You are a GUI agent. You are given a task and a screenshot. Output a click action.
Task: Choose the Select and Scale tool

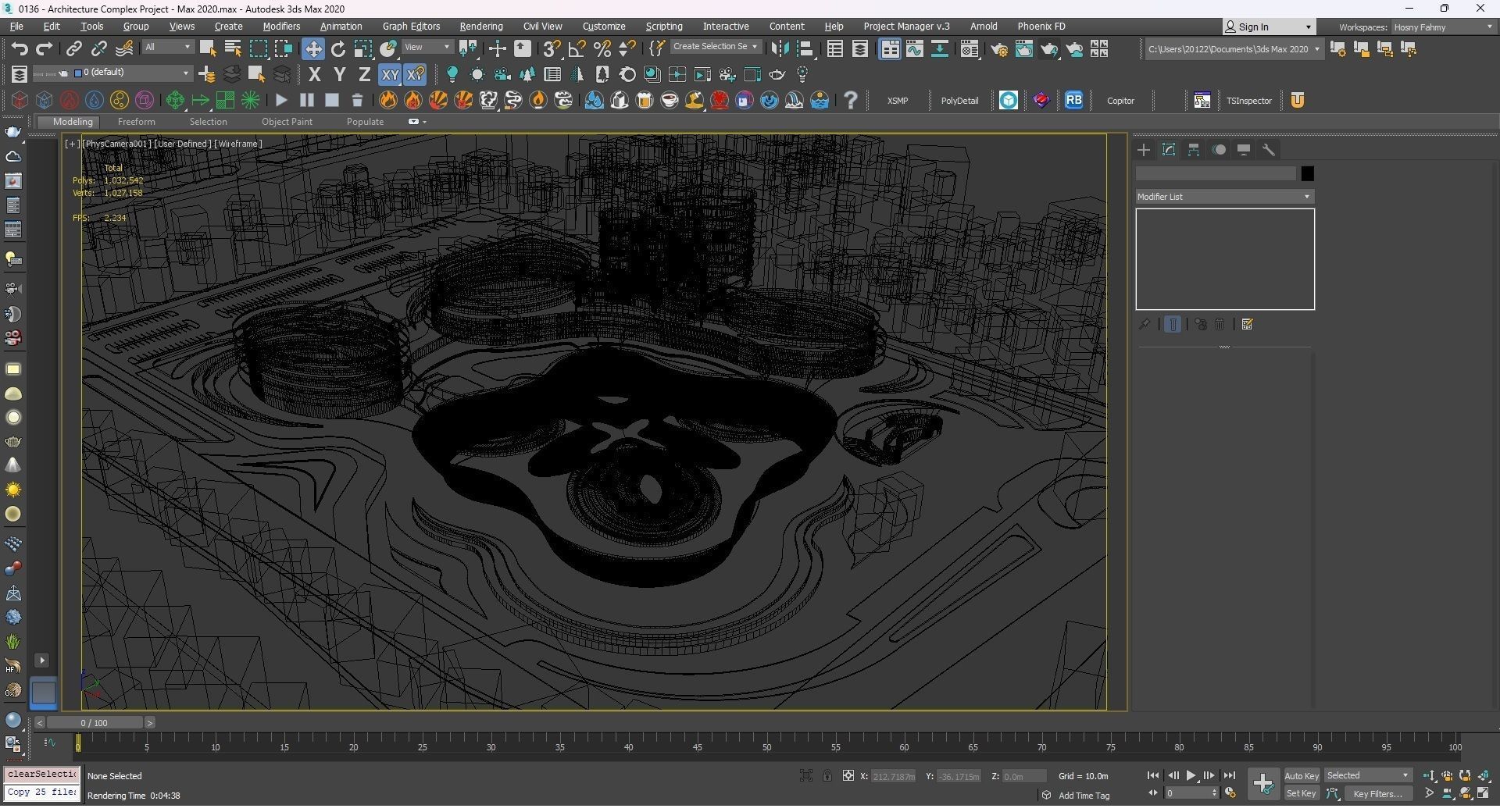(363, 49)
